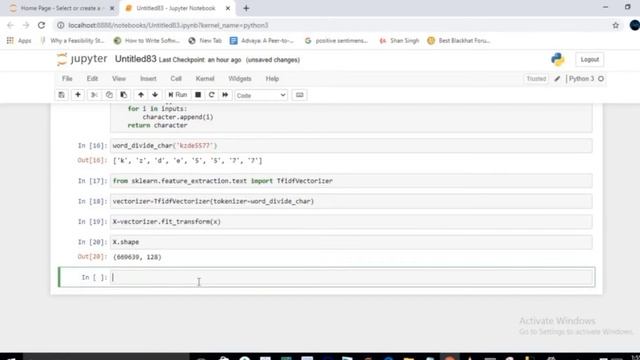Viewport: 640px width, 360px height.
Task: Open the Shan Singh bookmark
Action: coord(399,41)
